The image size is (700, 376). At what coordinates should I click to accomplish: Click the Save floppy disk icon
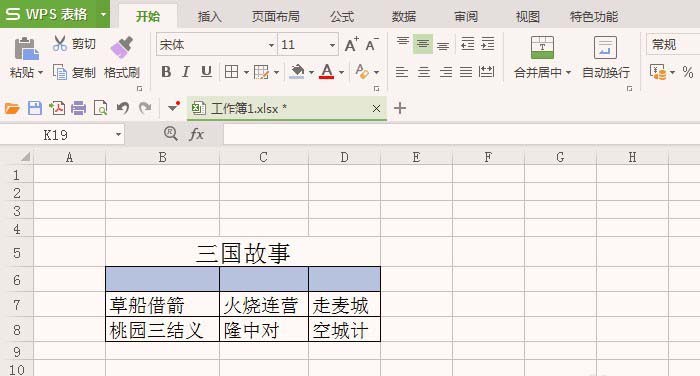(35, 108)
